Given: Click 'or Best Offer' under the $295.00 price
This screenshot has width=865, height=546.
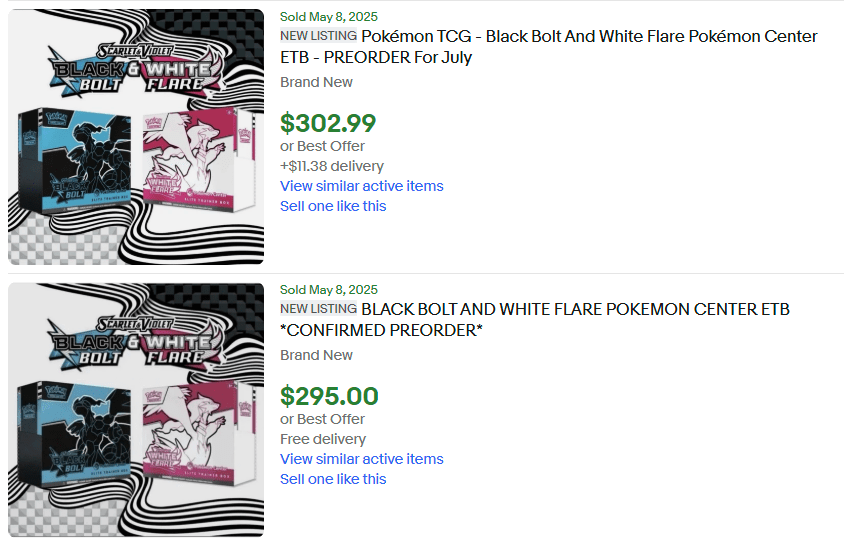Looking at the screenshot, I should pos(322,419).
